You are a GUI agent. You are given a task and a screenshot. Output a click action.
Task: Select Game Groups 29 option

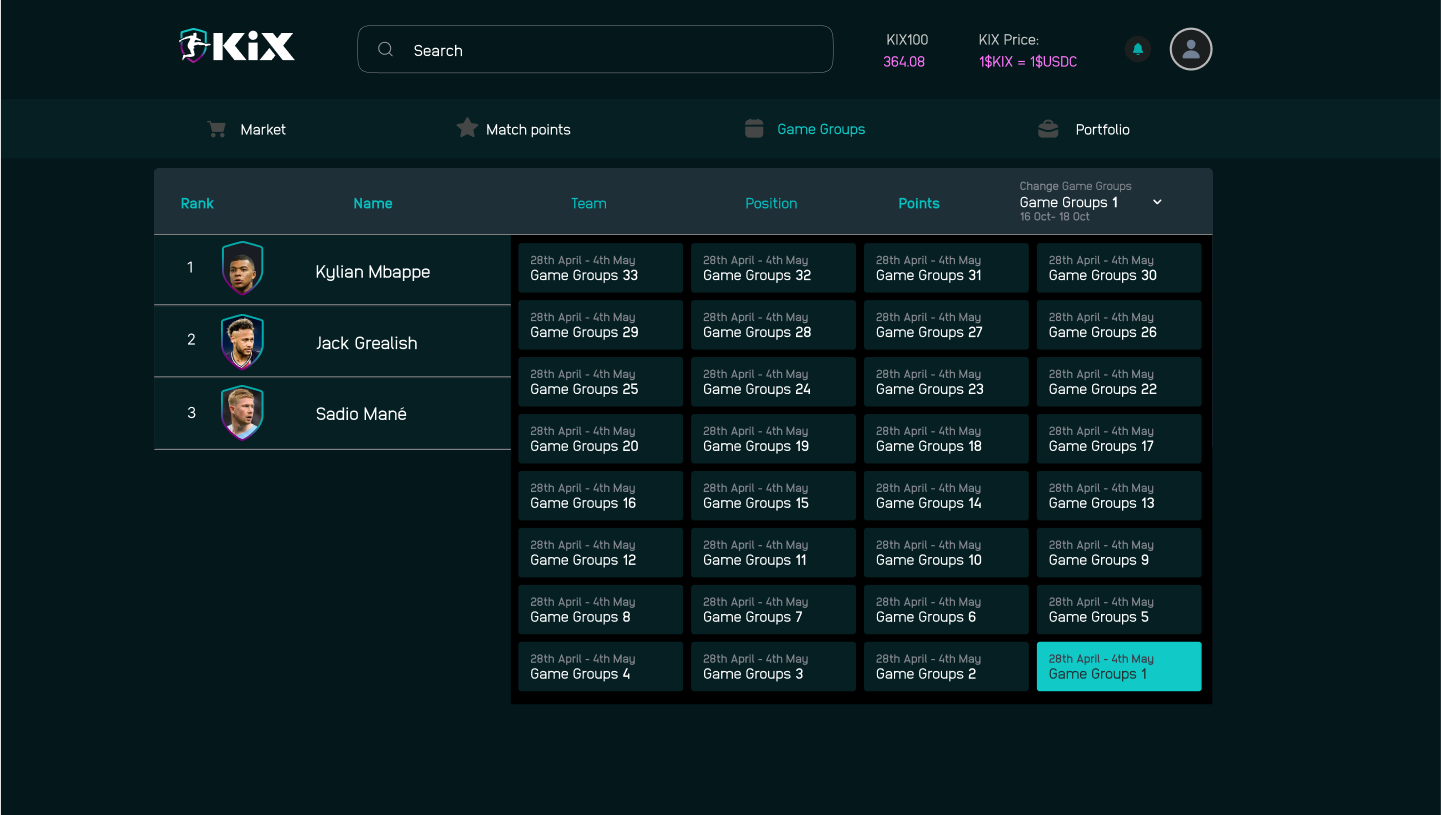600,325
